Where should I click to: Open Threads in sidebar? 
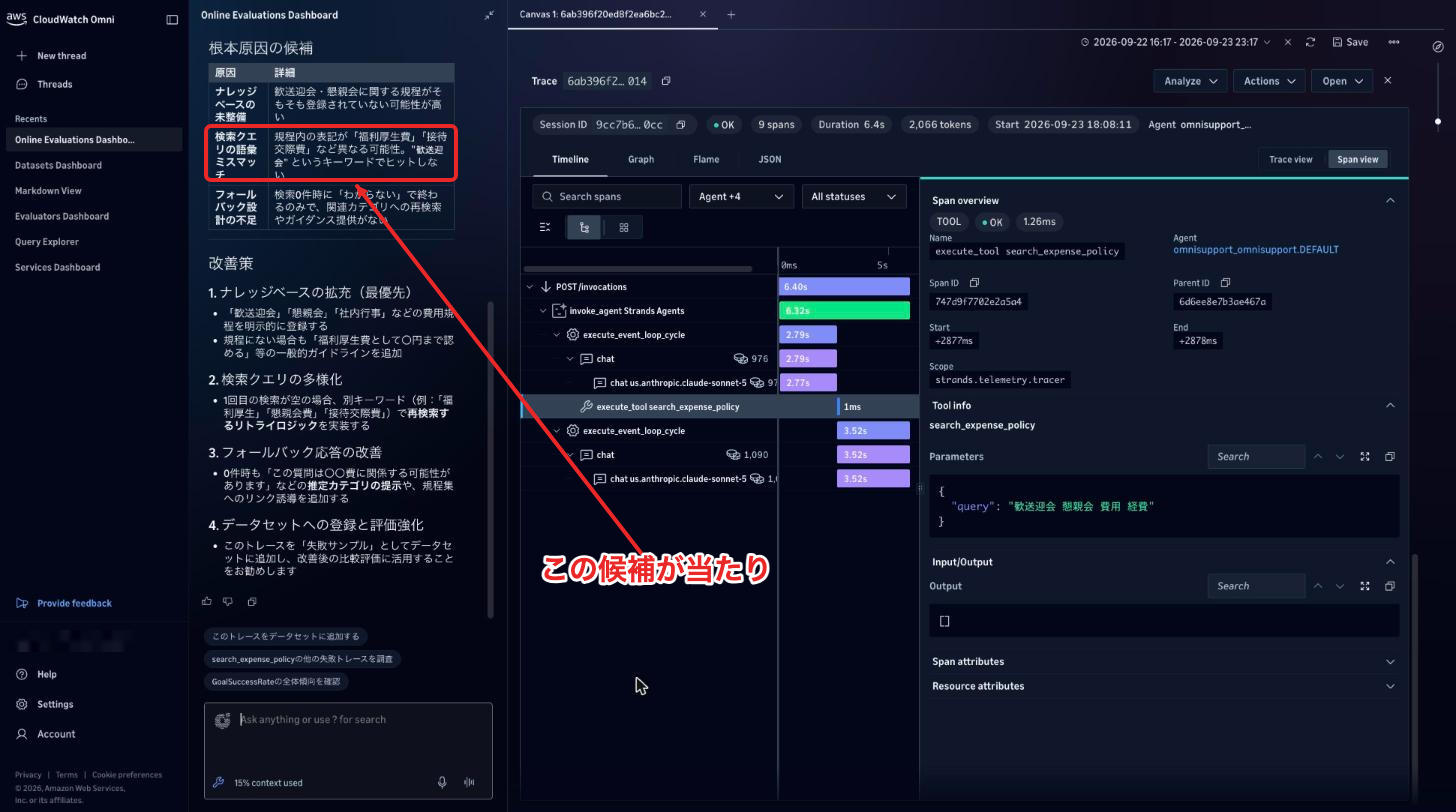coord(54,84)
